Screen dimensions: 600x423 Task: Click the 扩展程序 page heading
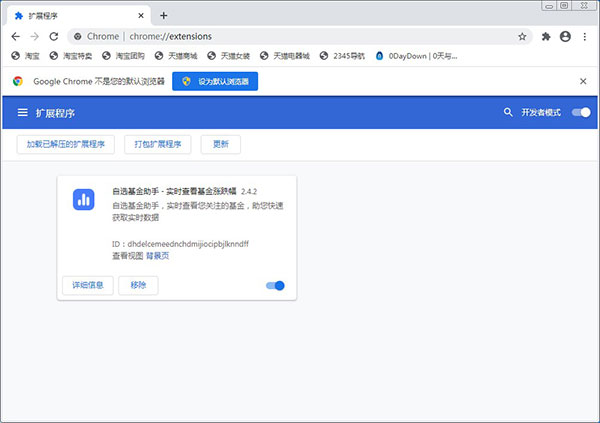(x=55, y=113)
